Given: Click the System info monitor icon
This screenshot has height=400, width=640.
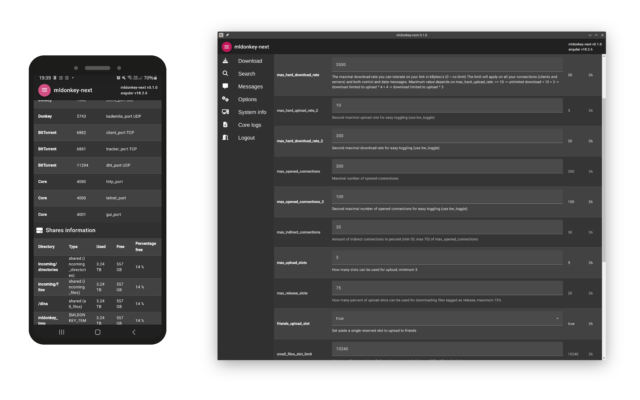Looking at the screenshot, I should [x=226, y=112].
